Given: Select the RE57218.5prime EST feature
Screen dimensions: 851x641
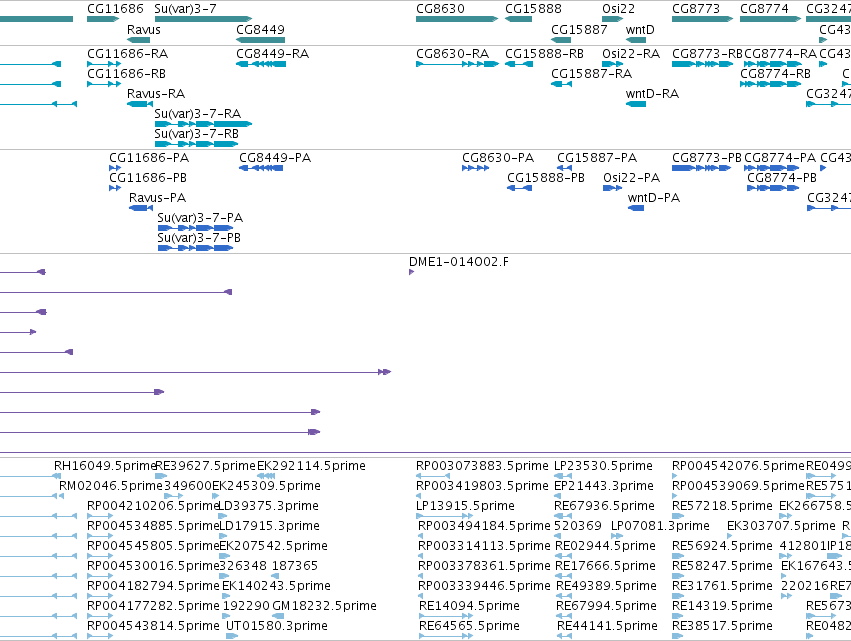Looking at the screenshot, I should click(678, 516).
